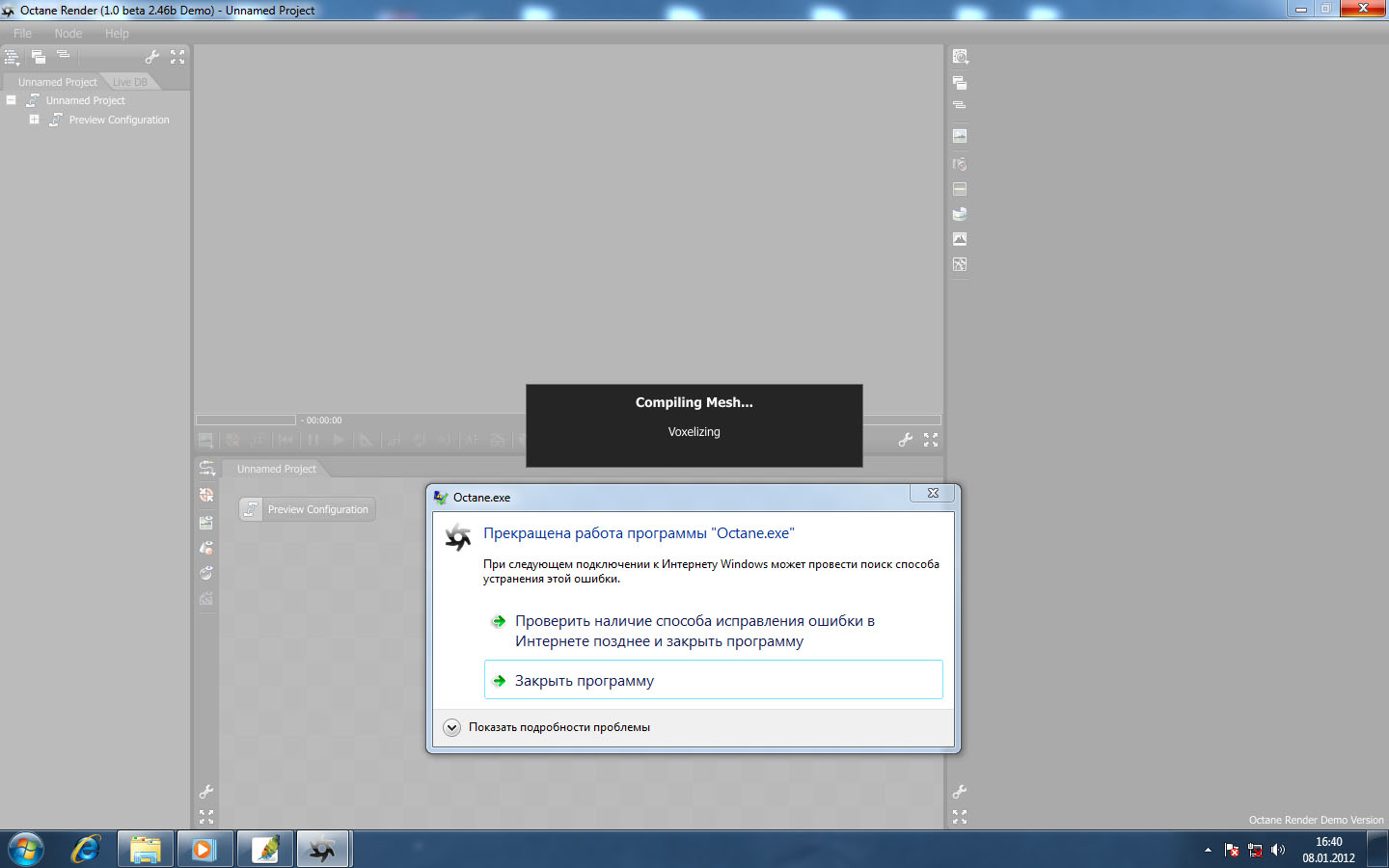Click the collapse rows icon in right panel
The image size is (1389, 868).
[x=960, y=105]
